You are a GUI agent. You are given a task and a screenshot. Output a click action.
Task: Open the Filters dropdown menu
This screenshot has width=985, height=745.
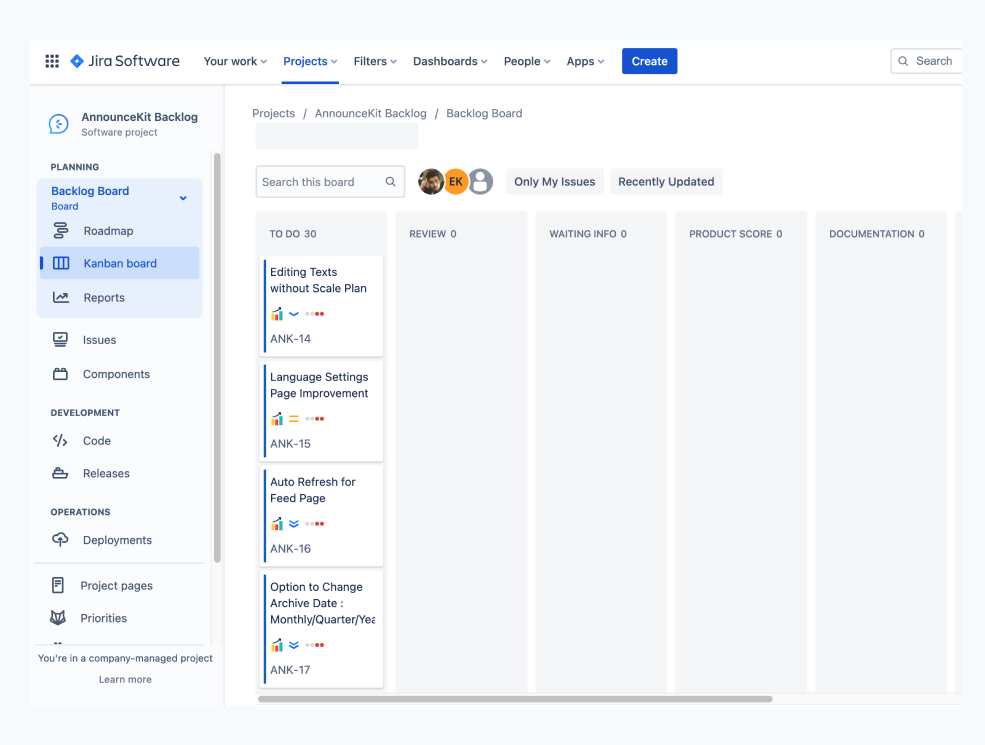click(x=375, y=61)
